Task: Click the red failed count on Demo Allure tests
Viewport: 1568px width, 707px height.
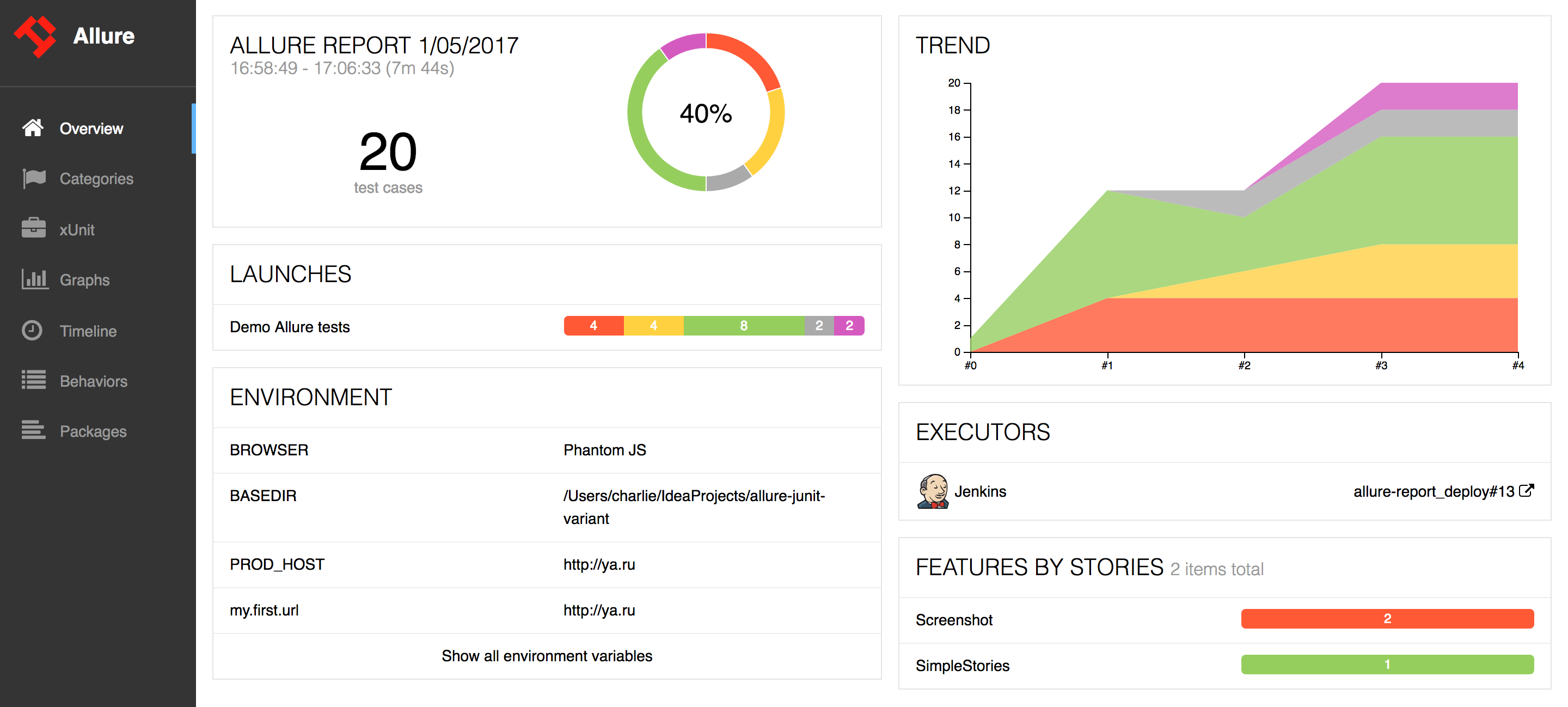Action: pyautogui.click(x=593, y=326)
